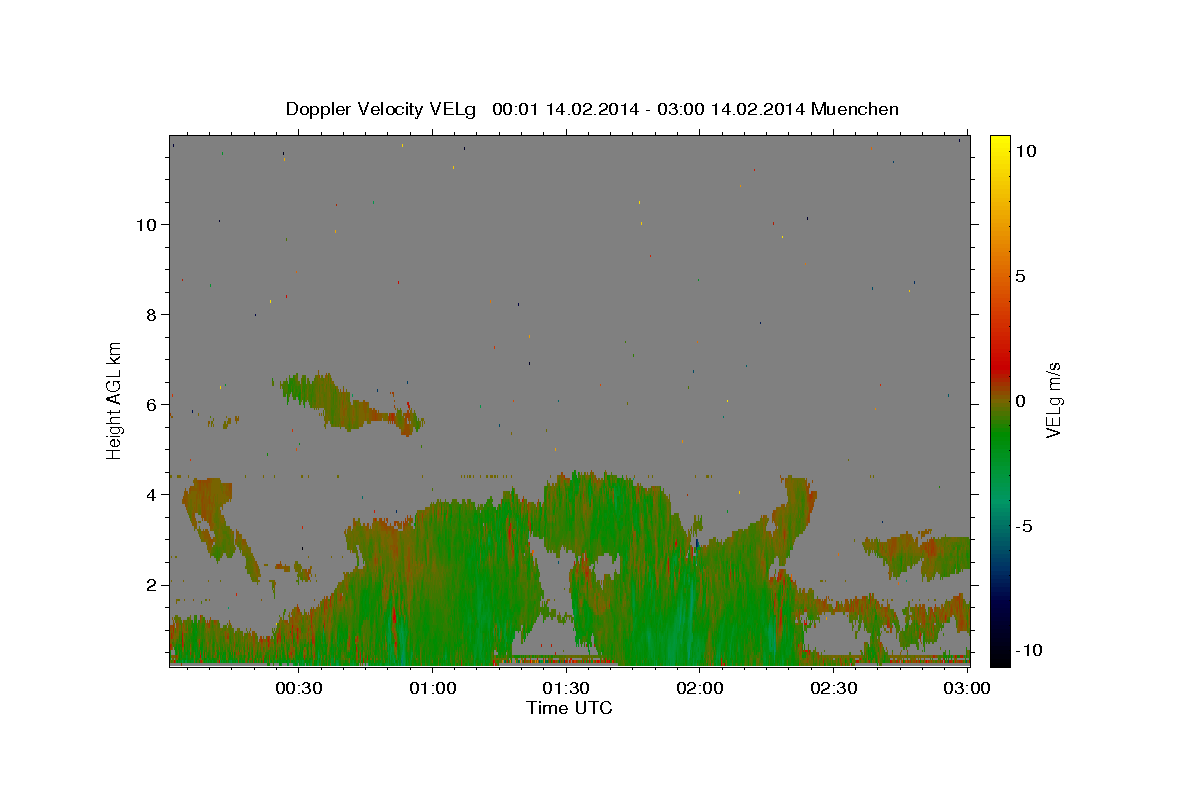Click the colorbar label 0
Image resolution: width=1200 pixels, height=800 pixels.
[1022, 401]
